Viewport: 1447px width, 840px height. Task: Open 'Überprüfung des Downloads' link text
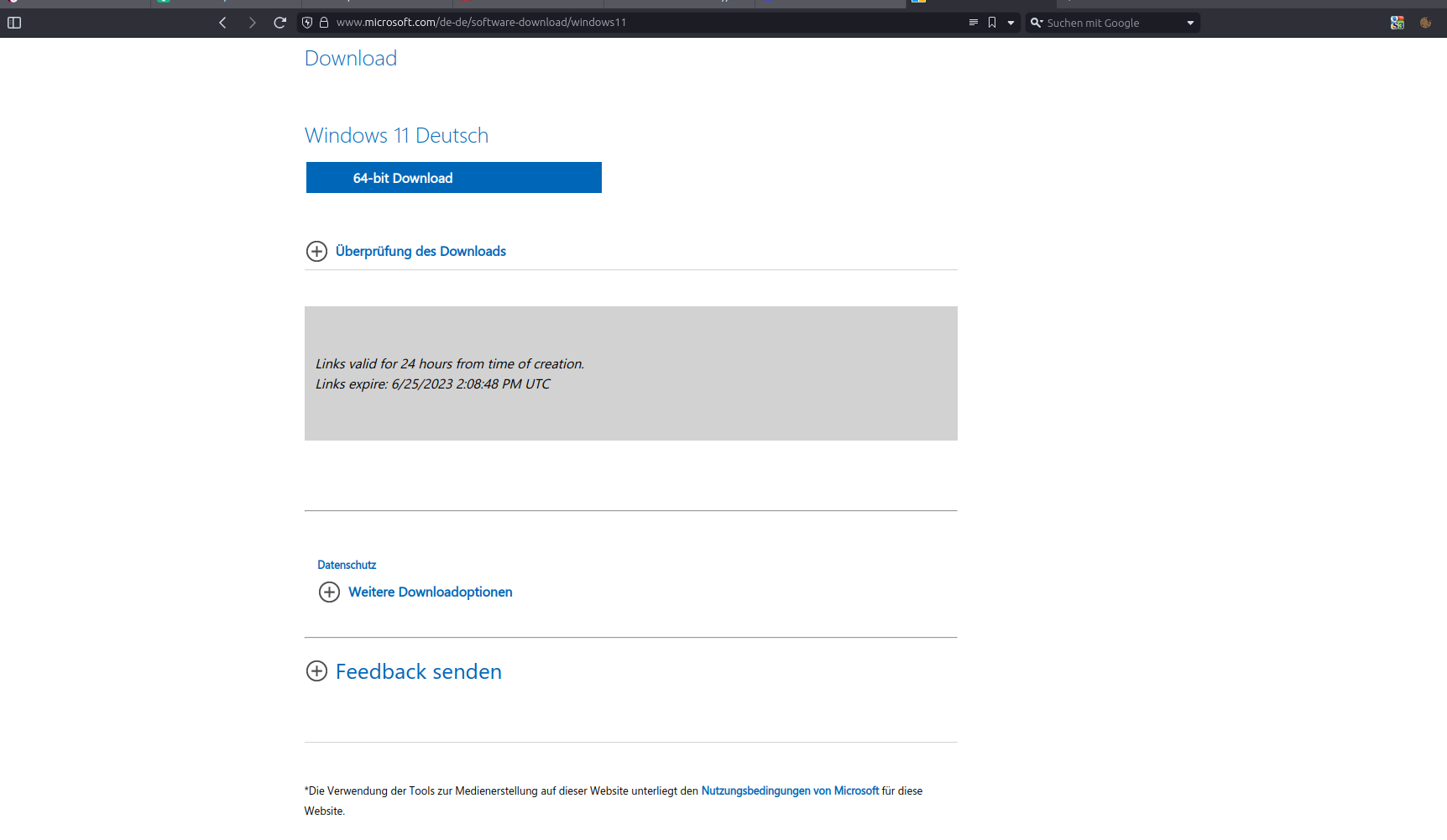click(x=421, y=251)
